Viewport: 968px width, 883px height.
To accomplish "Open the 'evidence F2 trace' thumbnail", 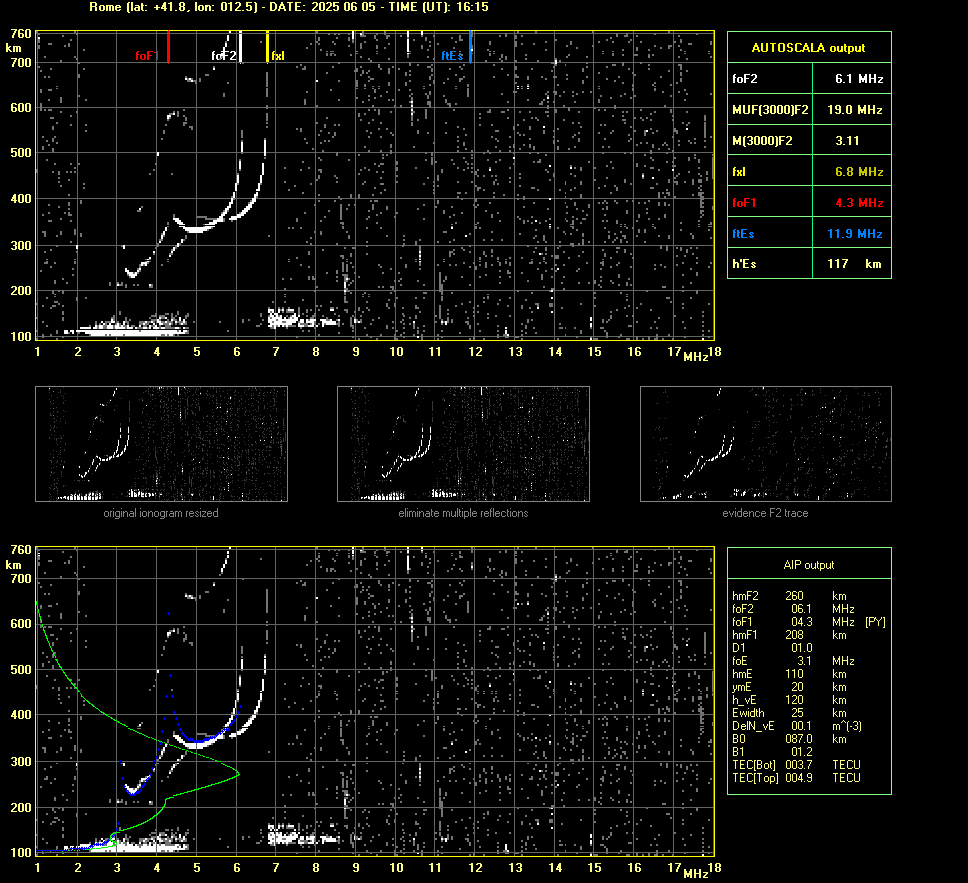I will click(766, 444).
